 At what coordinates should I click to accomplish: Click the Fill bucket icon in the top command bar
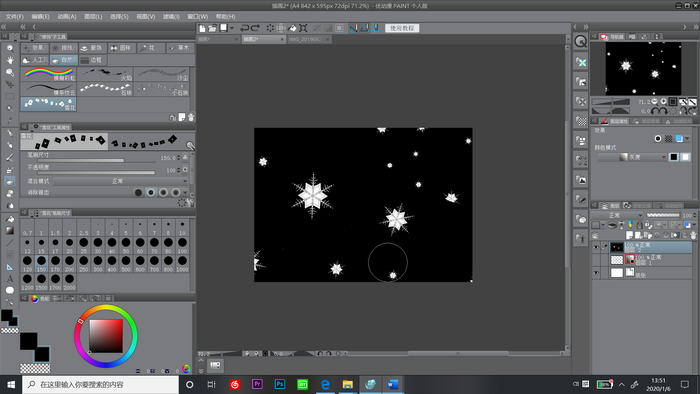(x=292, y=28)
